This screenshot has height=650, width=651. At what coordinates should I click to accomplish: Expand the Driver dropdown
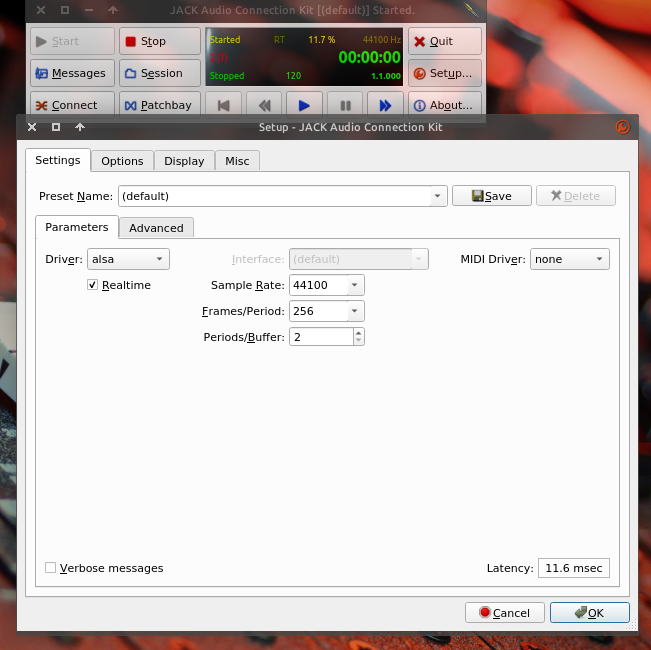pos(128,259)
